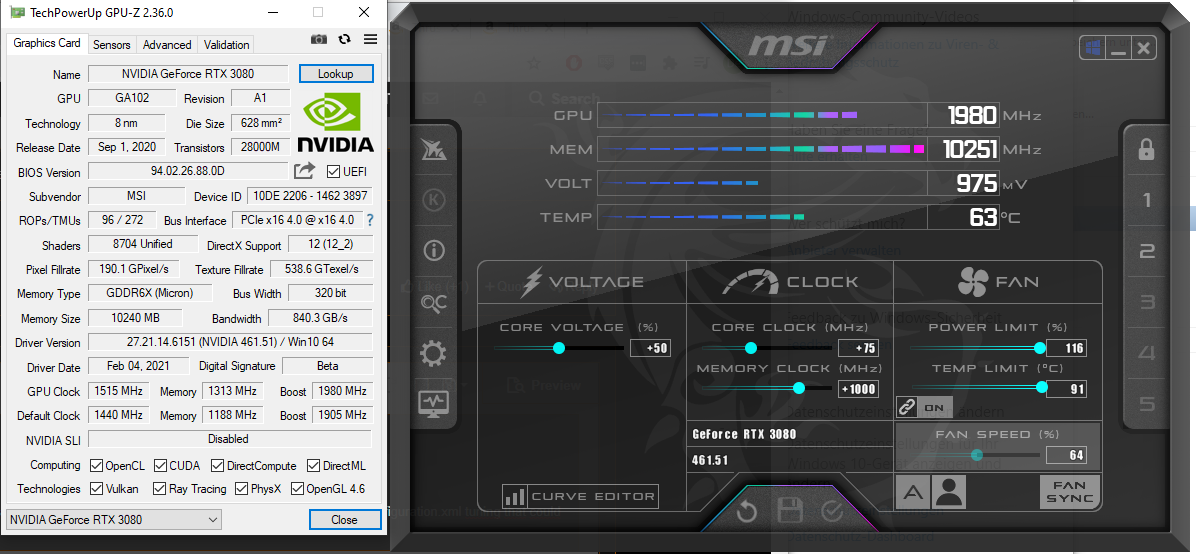This screenshot has height=554, width=1196.
Task: Click the Fan Speed slider handle
Action: tap(976, 455)
